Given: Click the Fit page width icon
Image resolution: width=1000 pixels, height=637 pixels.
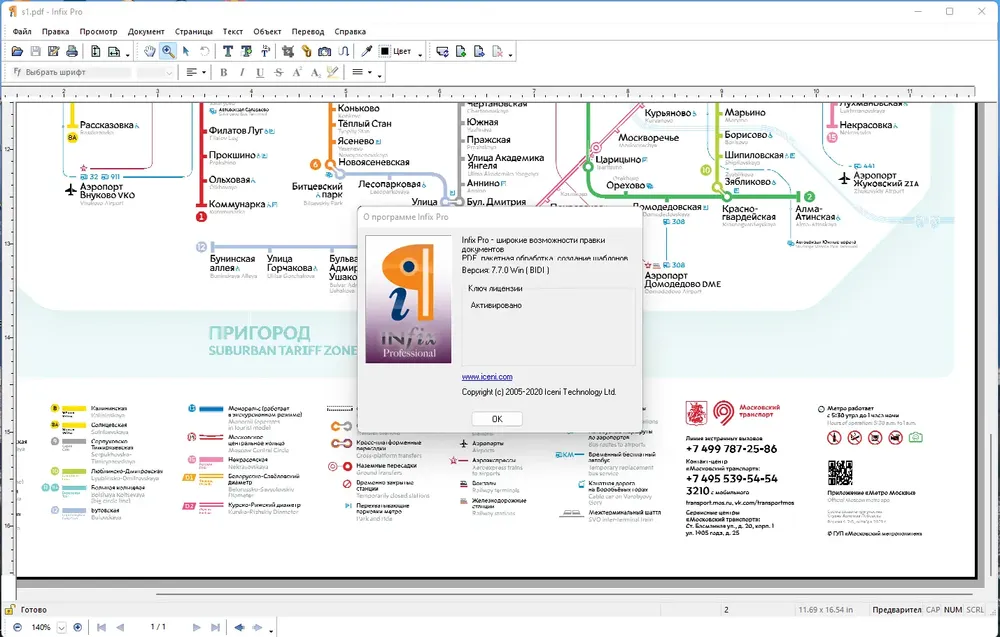Looking at the screenshot, I should 114,52.
